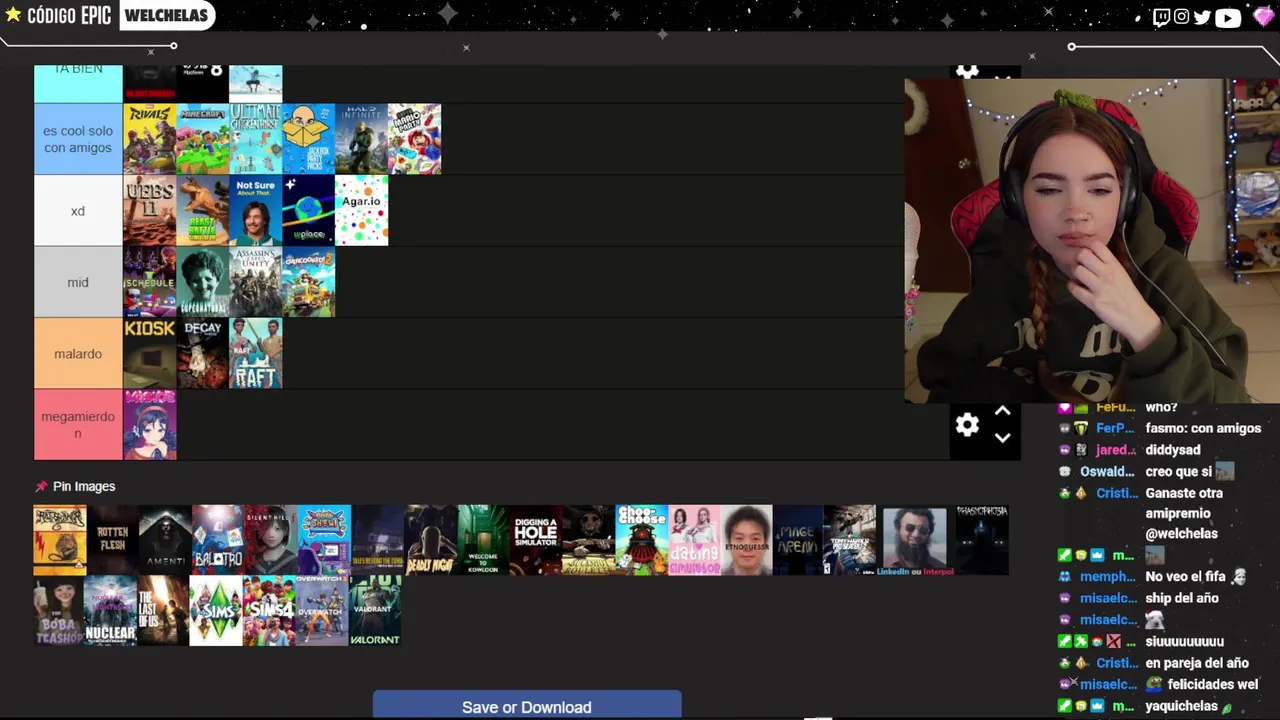Open settings gear for megamierdon row
Screen dimensions: 1280x720
pyautogui.click(x=967, y=425)
